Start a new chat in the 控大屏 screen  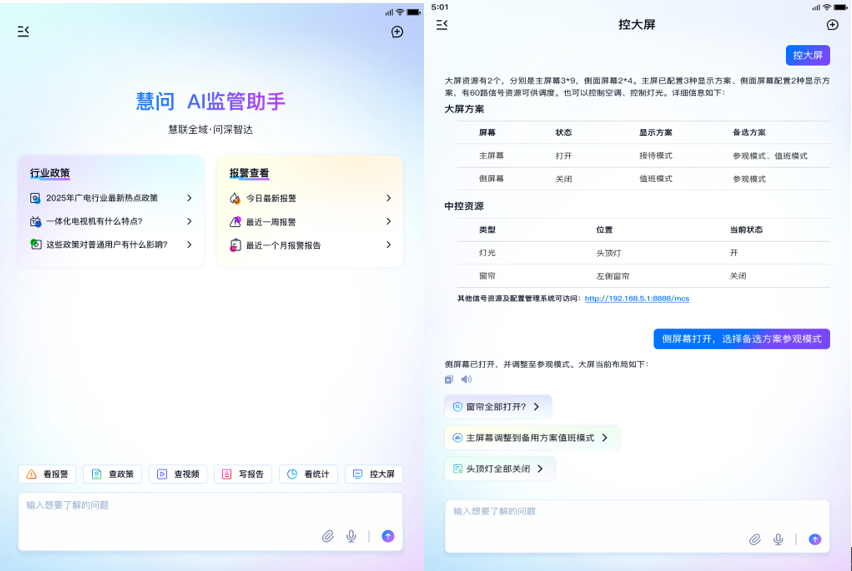click(832, 25)
